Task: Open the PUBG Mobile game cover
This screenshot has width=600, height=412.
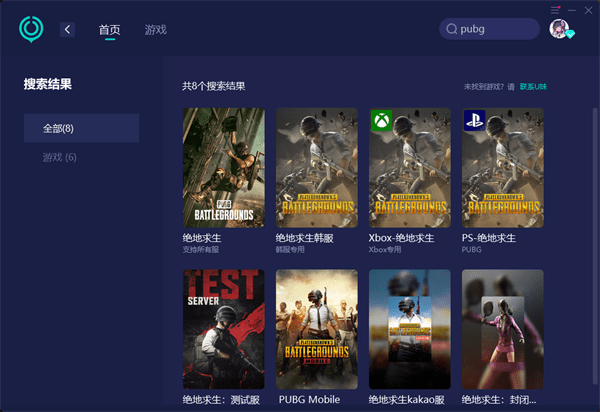Action: pos(317,329)
